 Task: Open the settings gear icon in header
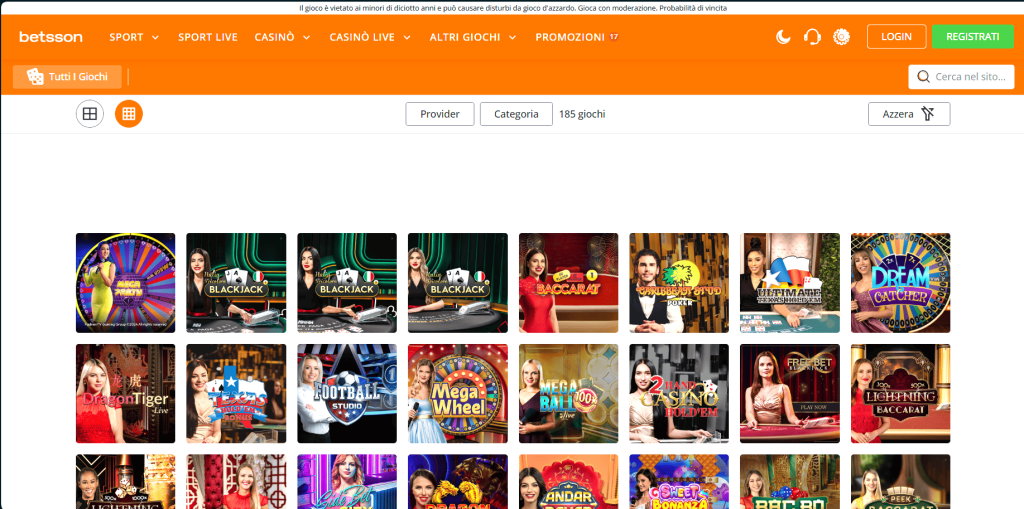841,37
